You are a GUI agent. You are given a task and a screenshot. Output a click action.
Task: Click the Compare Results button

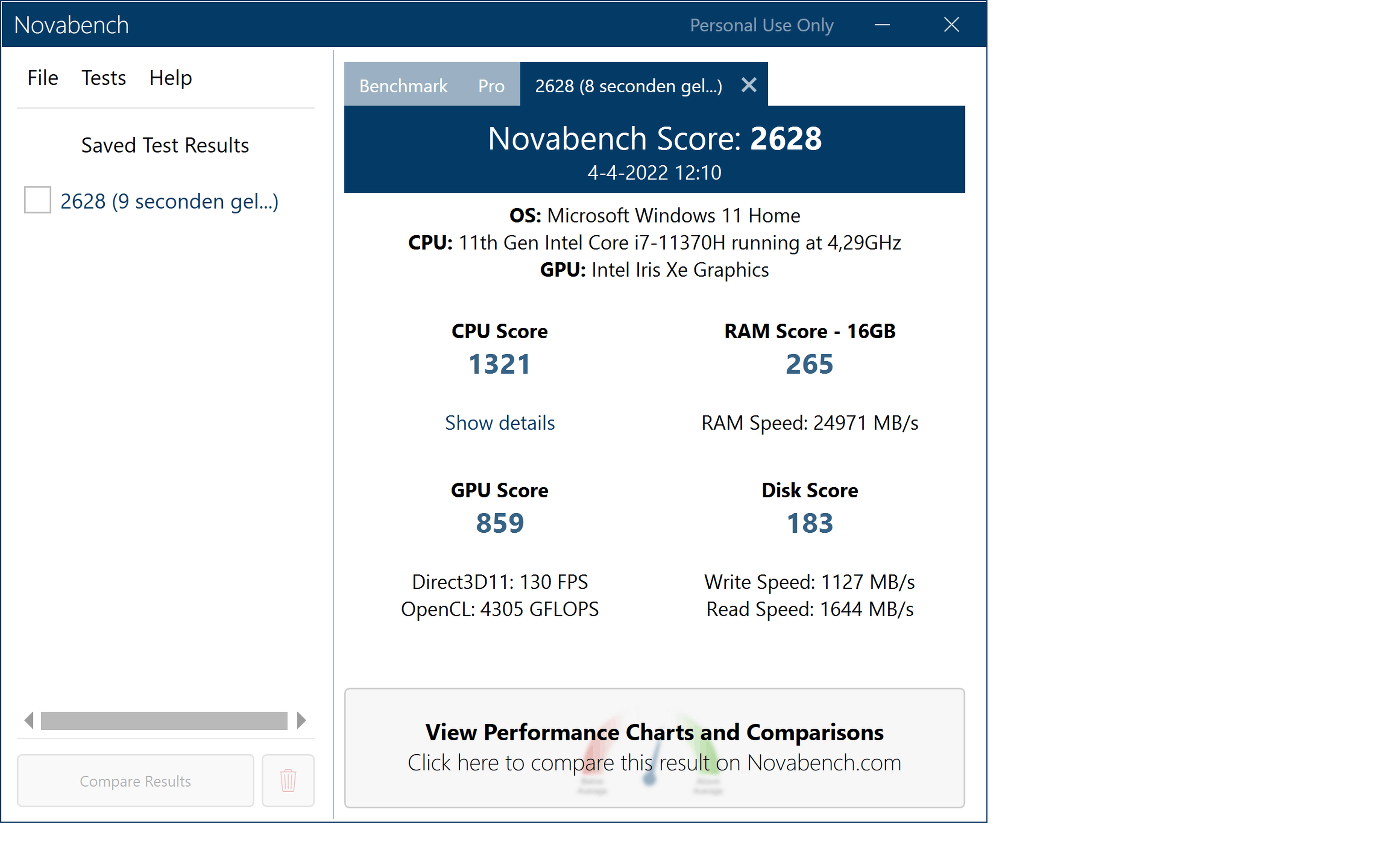coord(136,781)
